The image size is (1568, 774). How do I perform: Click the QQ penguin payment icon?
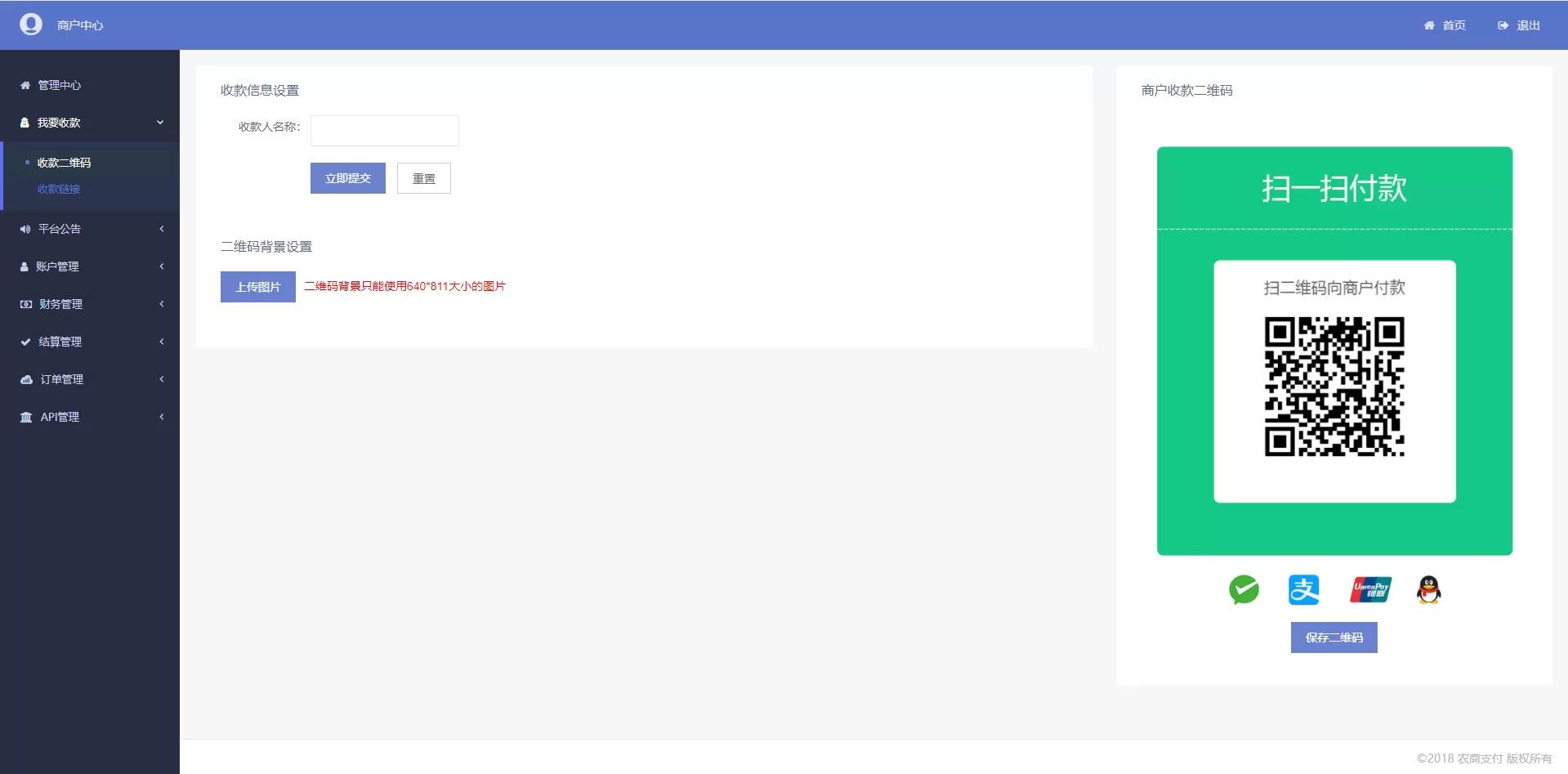pyautogui.click(x=1428, y=589)
